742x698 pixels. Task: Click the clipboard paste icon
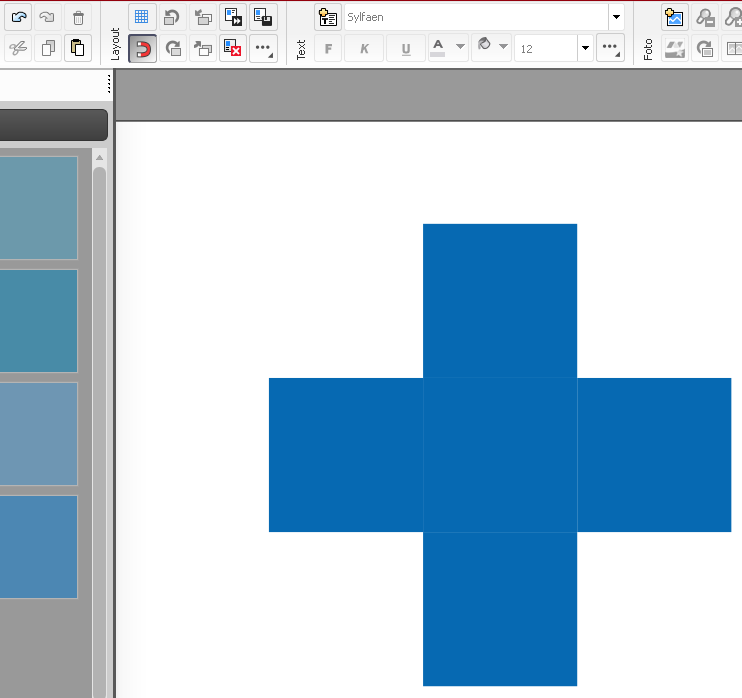(78, 48)
